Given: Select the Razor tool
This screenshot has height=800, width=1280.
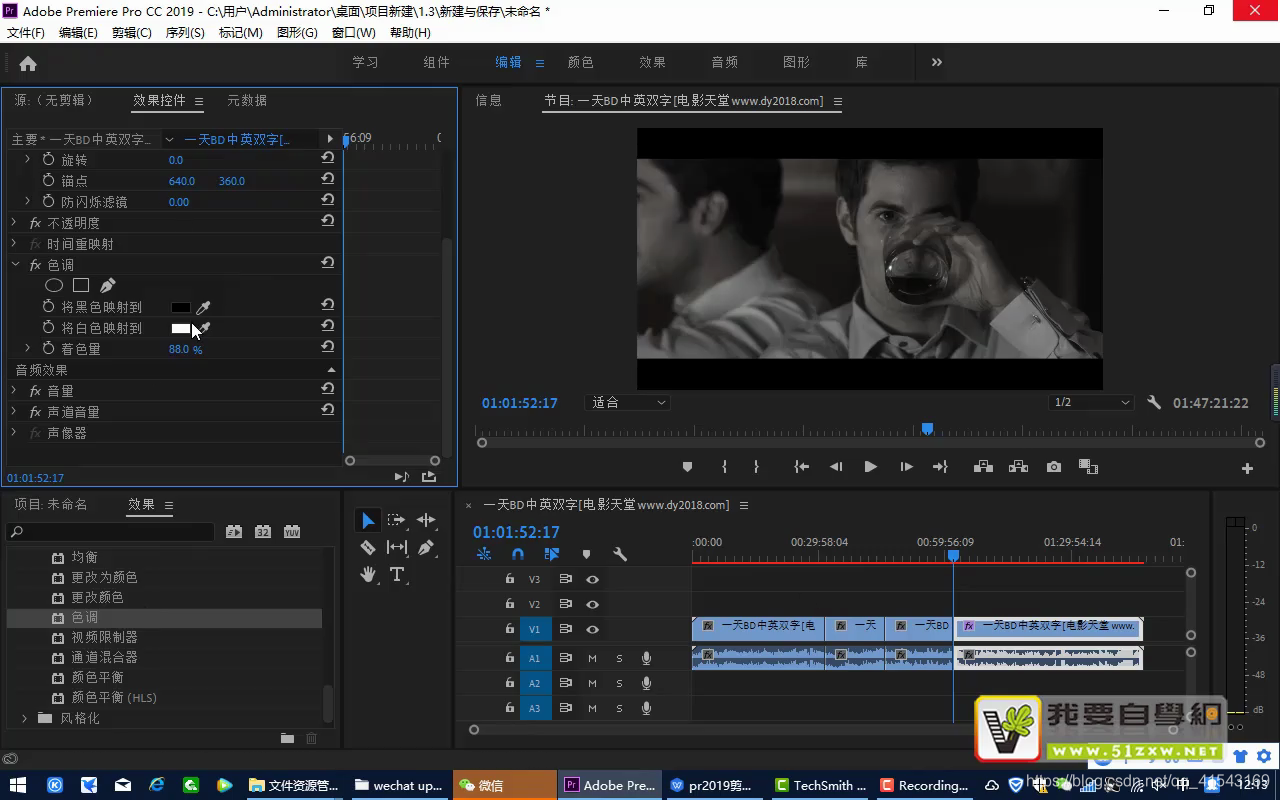Looking at the screenshot, I should click(368, 547).
